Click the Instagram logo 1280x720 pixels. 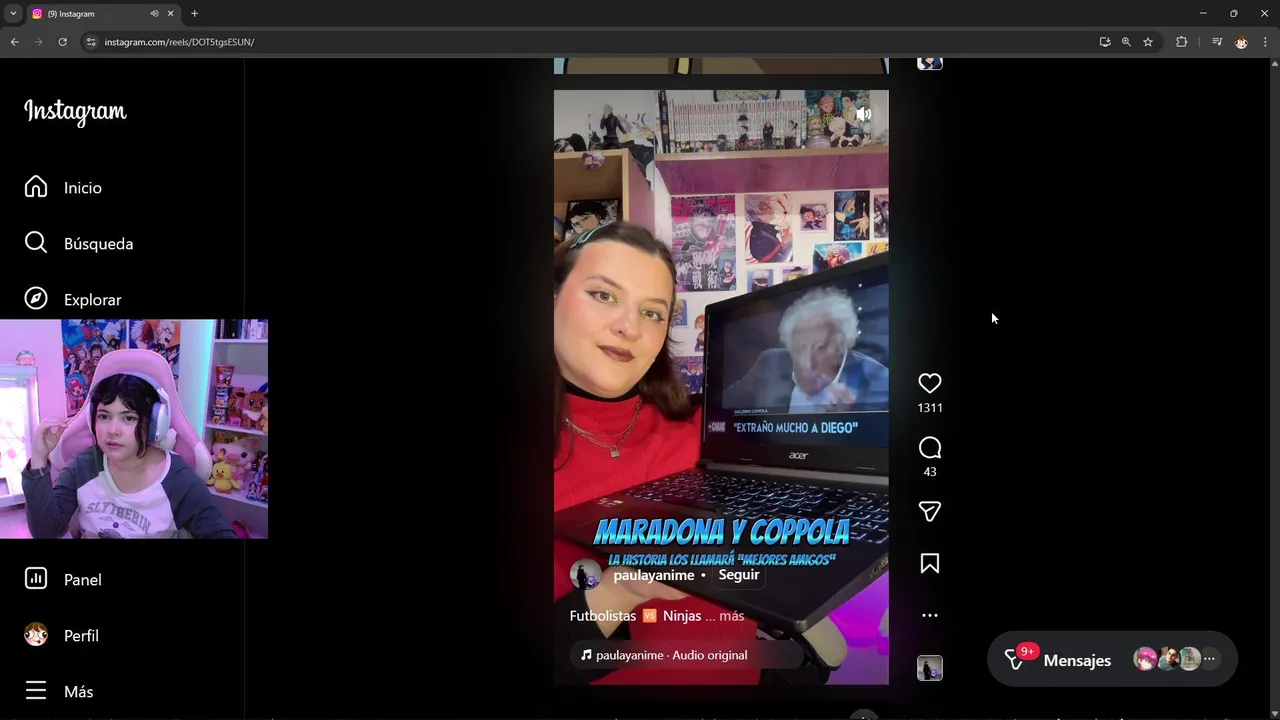click(75, 111)
